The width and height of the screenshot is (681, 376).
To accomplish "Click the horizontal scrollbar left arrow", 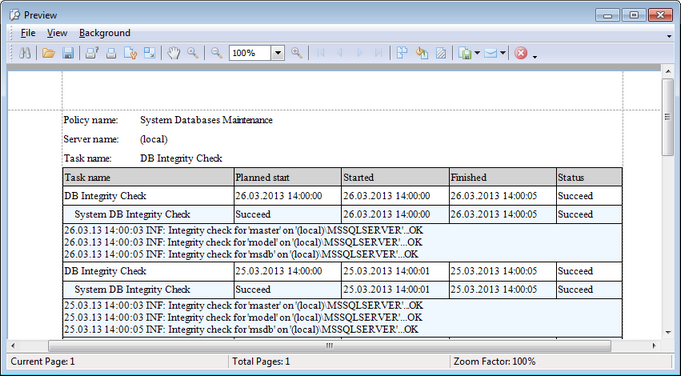I will pyautogui.click(x=13, y=346).
